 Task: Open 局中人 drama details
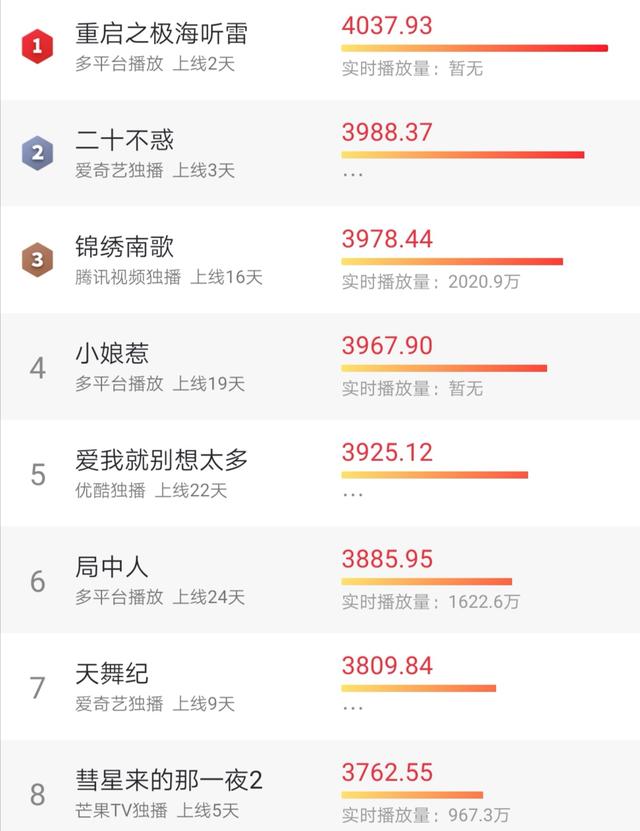click(112, 567)
